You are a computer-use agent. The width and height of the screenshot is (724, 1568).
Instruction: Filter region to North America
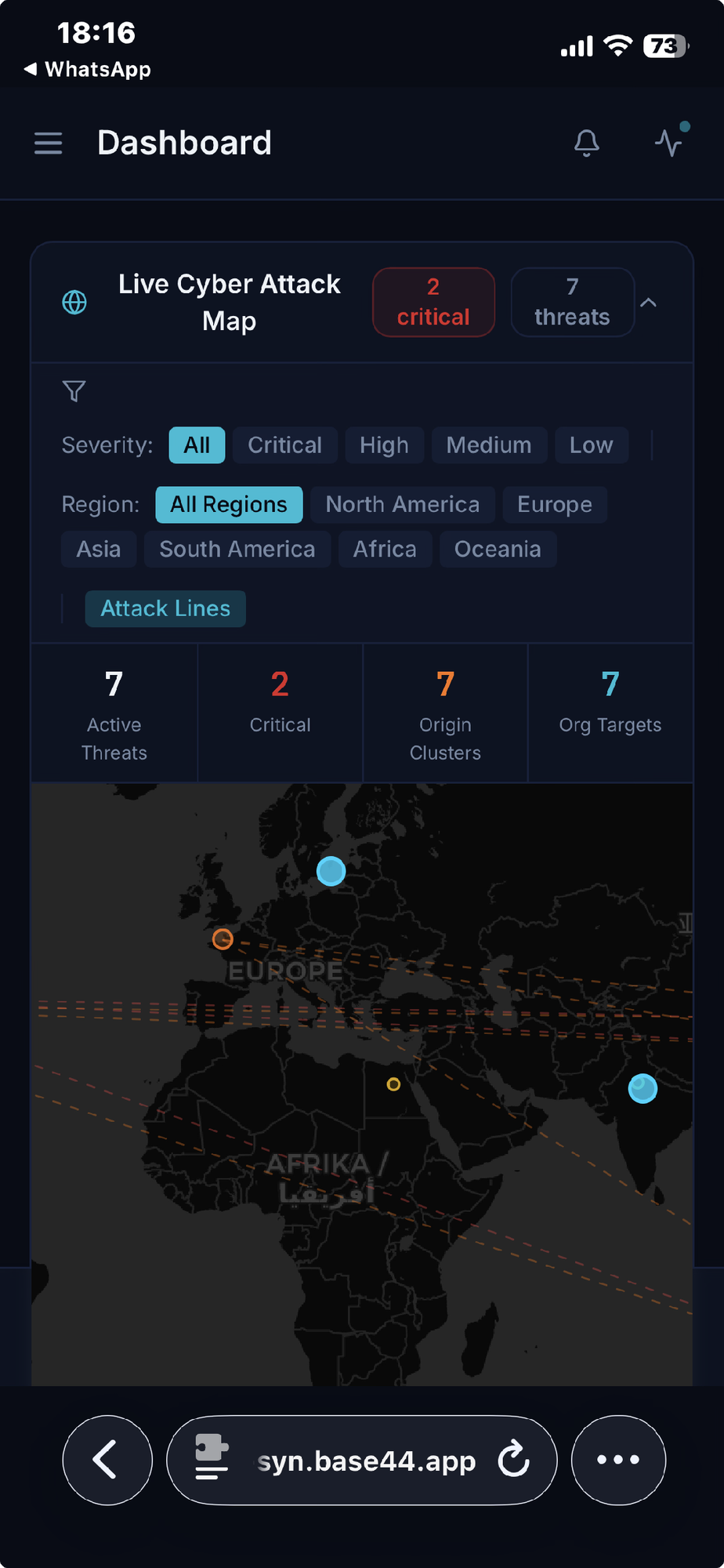pos(402,504)
